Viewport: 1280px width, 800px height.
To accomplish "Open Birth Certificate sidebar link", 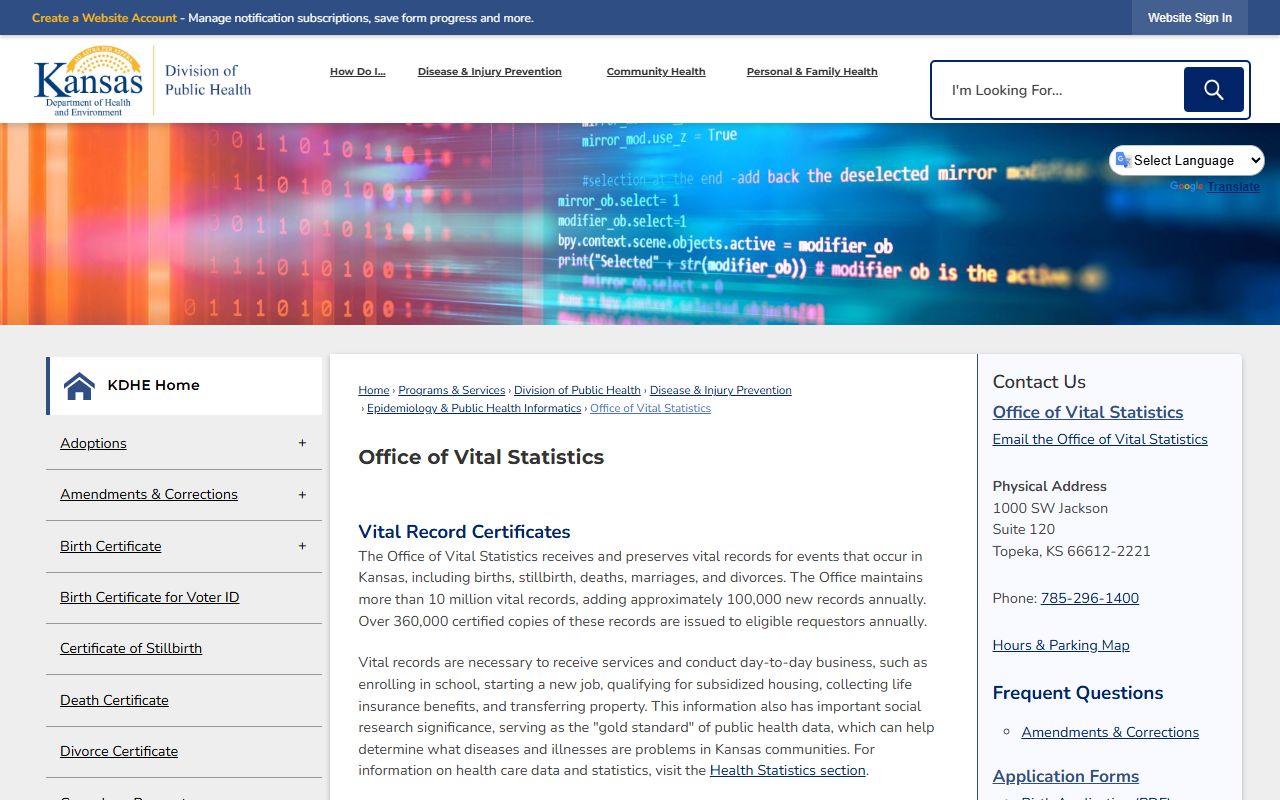I will pos(110,546).
